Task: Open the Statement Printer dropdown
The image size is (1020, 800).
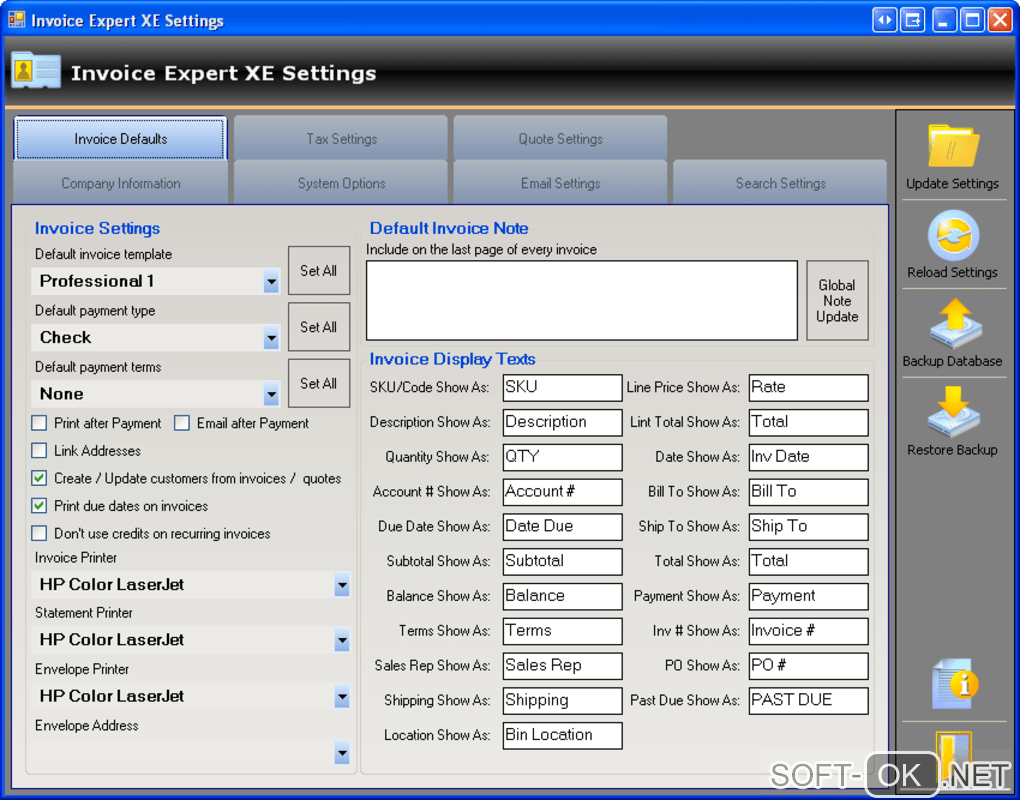Action: 342,641
